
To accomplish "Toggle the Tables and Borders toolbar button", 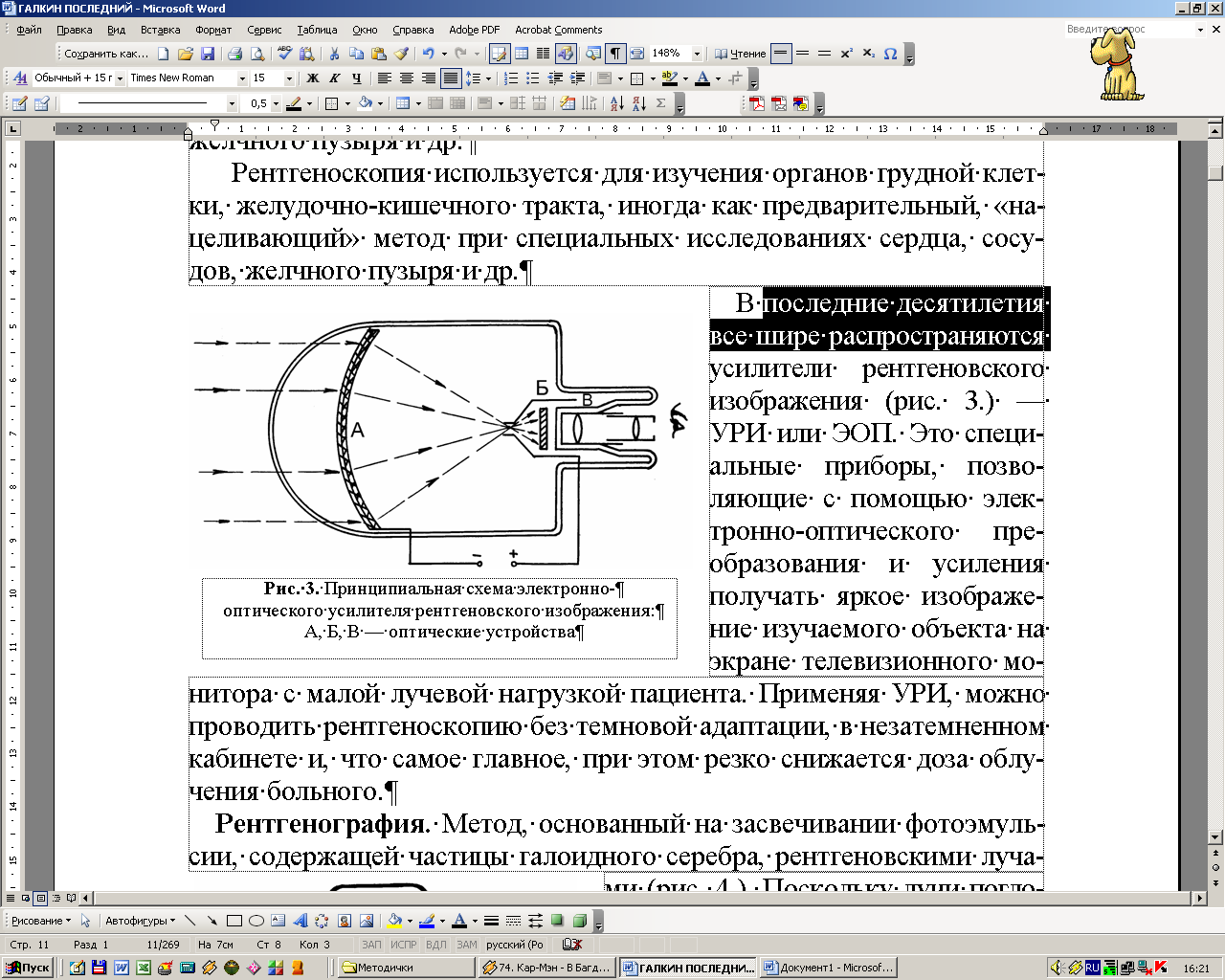I will [x=499, y=54].
